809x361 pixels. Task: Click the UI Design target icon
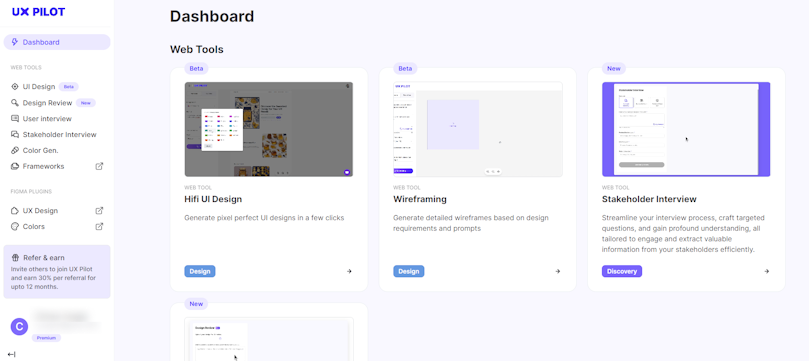[x=14, y=87]
